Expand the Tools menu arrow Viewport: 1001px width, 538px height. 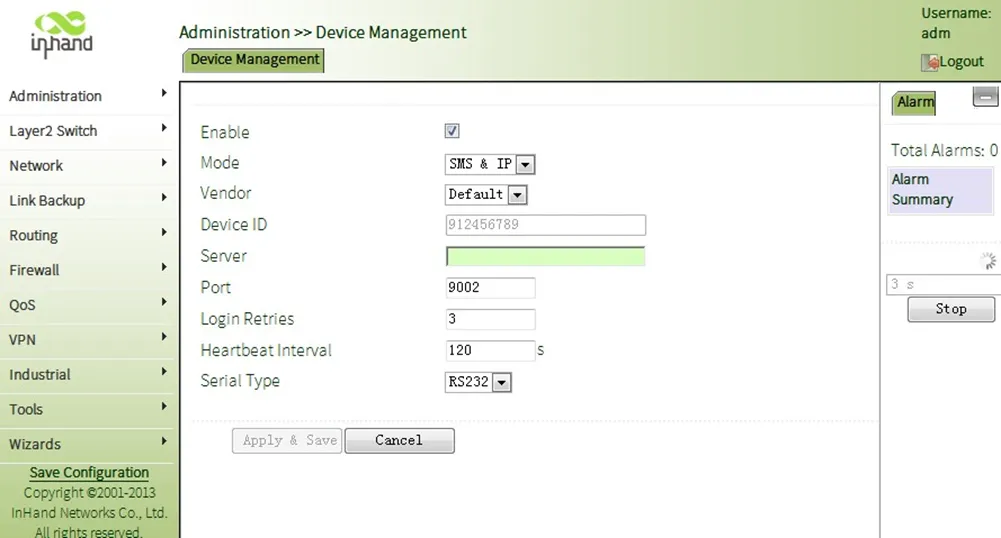[x=164, y=407]
